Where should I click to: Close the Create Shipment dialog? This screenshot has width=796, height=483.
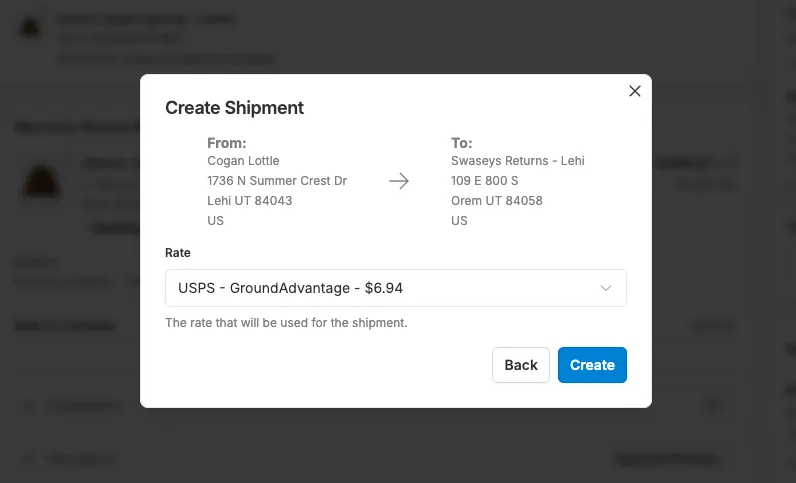[634, 91]
